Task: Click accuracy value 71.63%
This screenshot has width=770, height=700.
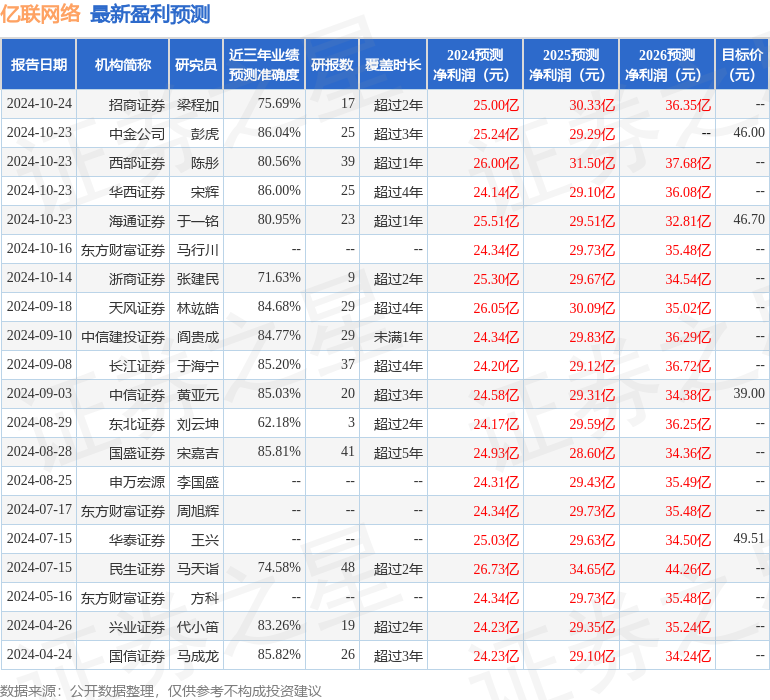Action: [279, 278]
